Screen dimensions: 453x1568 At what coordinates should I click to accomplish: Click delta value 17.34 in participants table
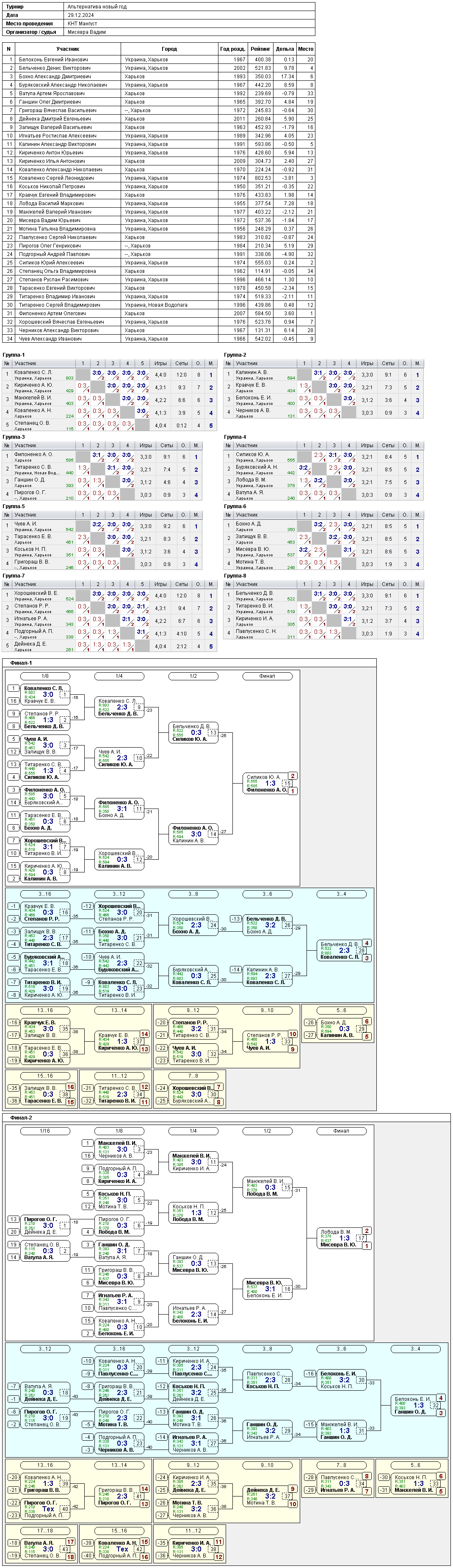click(x=287, y=77)
